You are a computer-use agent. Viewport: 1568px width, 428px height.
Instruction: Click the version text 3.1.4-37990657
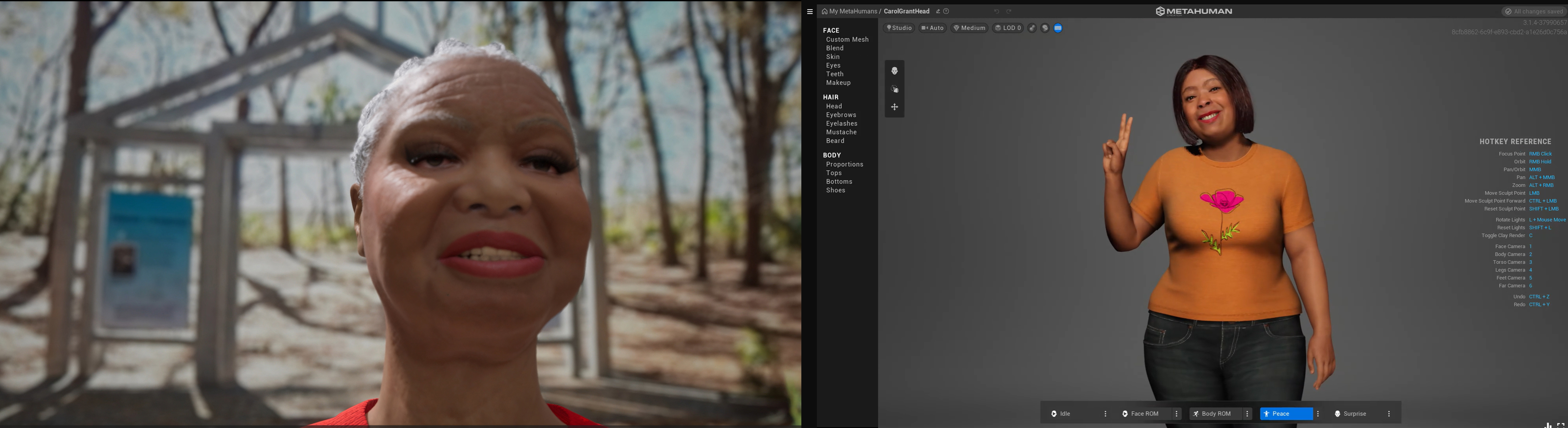point(1545,22)
